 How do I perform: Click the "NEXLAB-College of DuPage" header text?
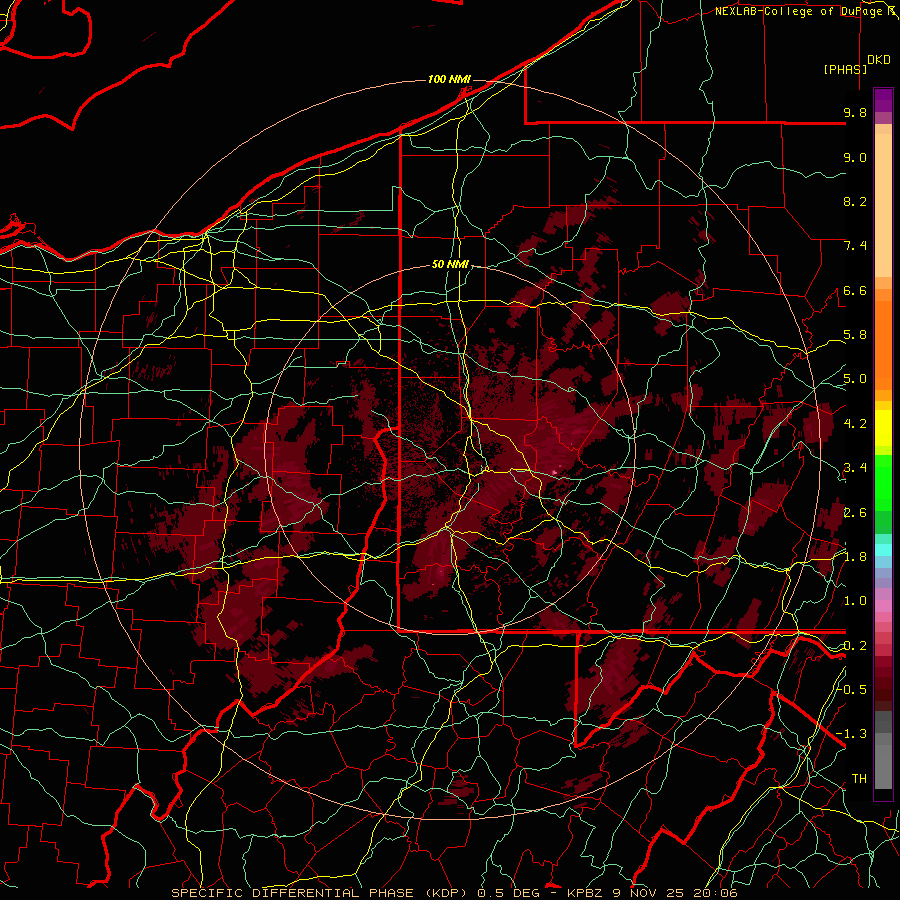(x=798, y=11)
